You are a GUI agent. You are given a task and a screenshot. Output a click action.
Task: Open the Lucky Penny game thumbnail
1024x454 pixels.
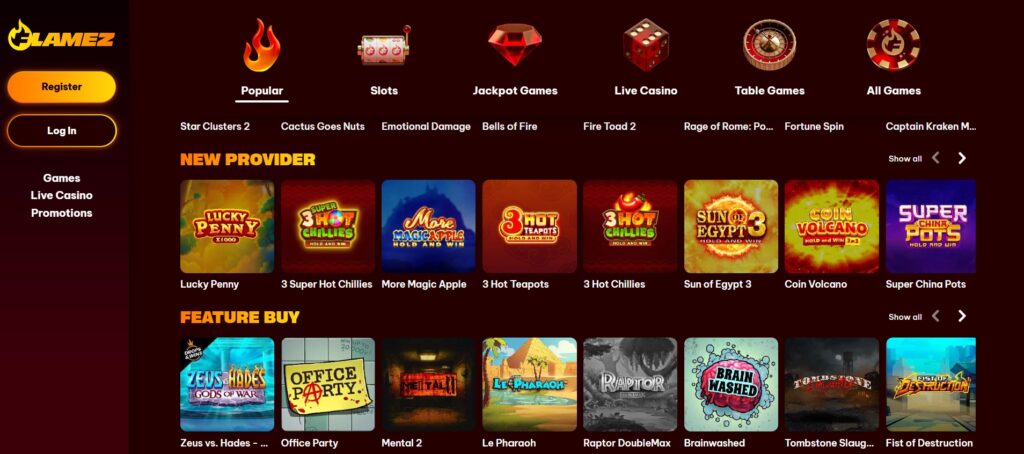click(227, 226)
